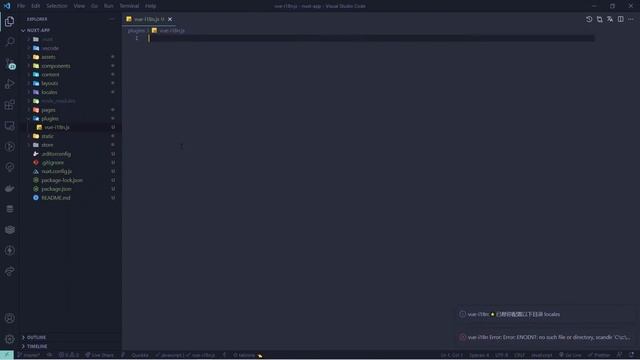Open .gitignore in the explorer
Screen dimensions: 640x360
point(52,162)
